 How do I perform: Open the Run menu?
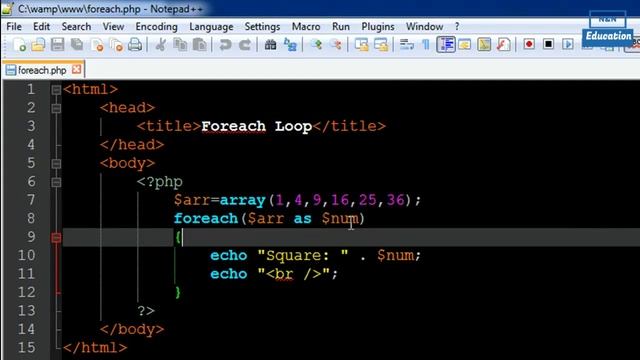tap(341, 27)
